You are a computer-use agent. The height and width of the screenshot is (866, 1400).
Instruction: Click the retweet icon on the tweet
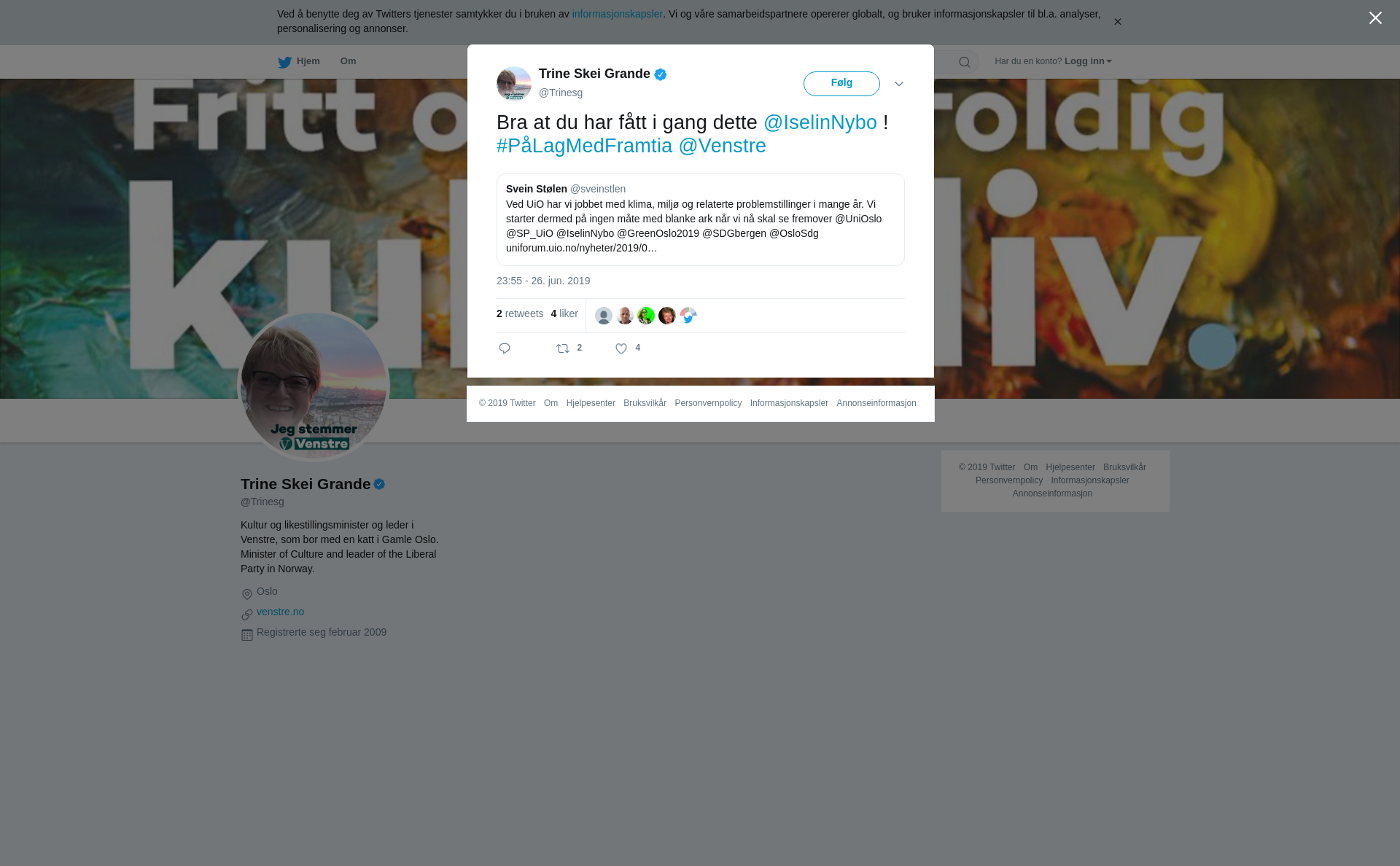click(563, 348)
